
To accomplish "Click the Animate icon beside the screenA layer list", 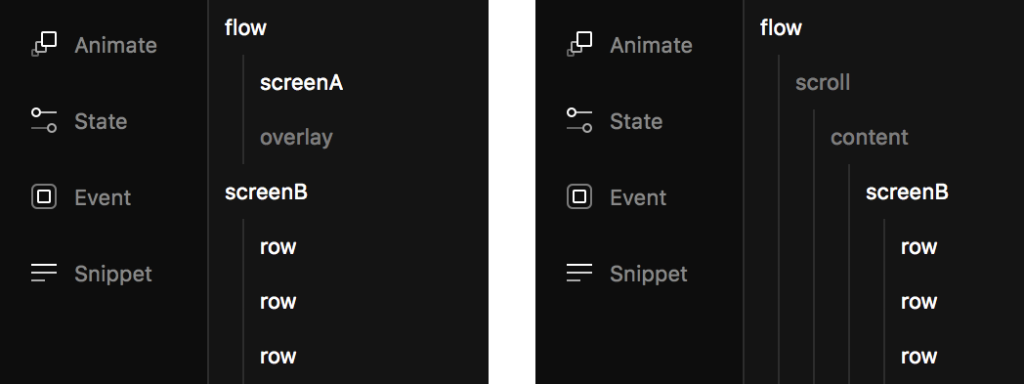I will tap(44, 44).
